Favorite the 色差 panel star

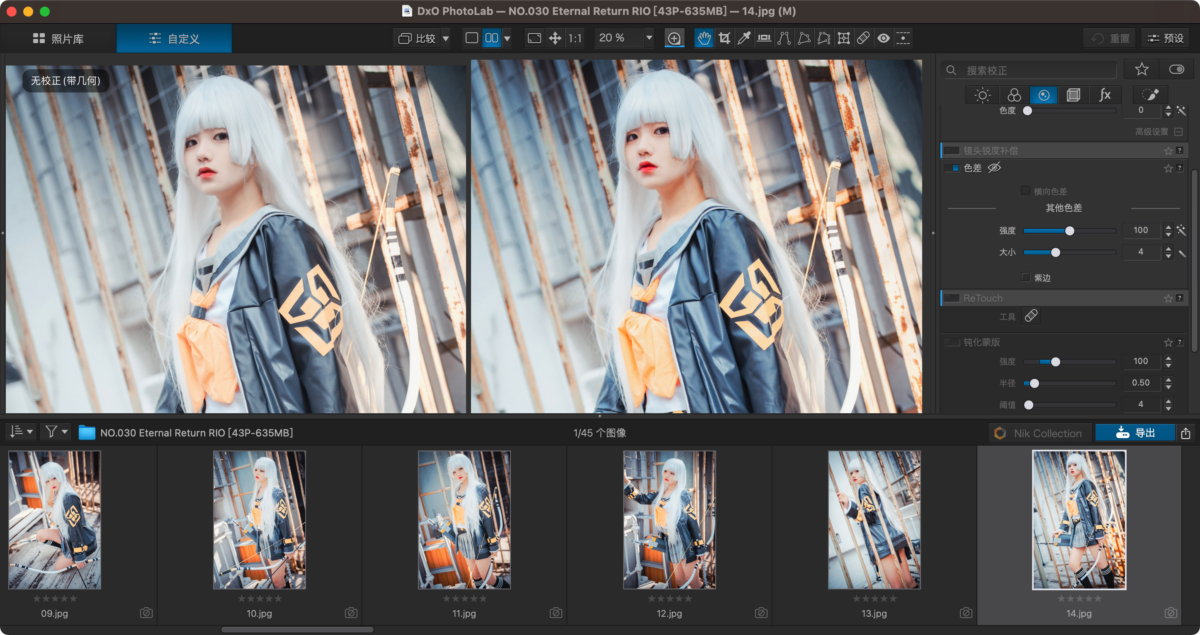pyautogui.click(x=1168, y=168)
